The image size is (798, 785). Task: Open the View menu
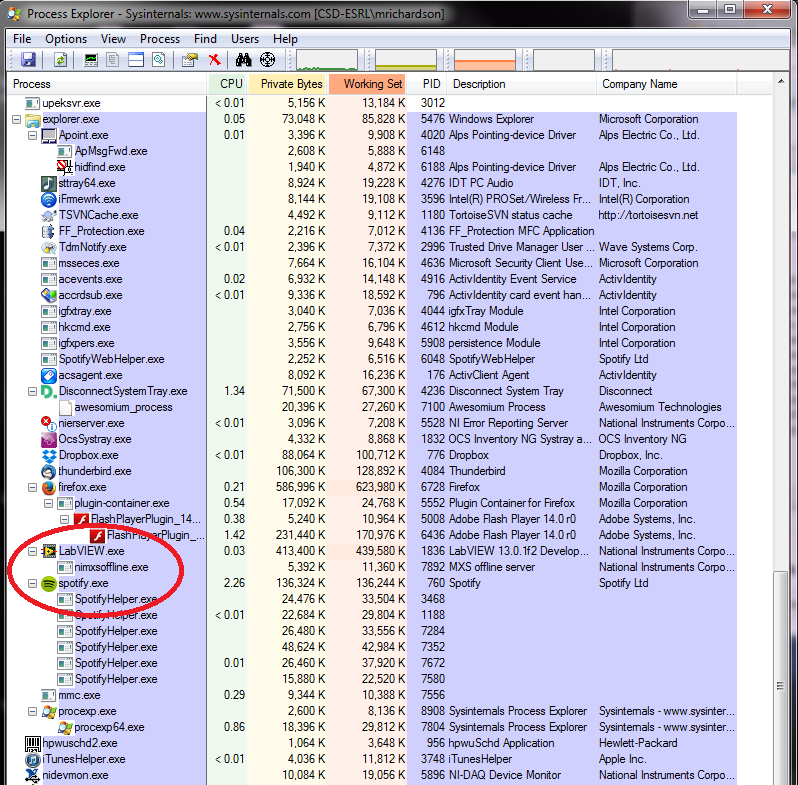pyautogui.click(x=113, y=39)
